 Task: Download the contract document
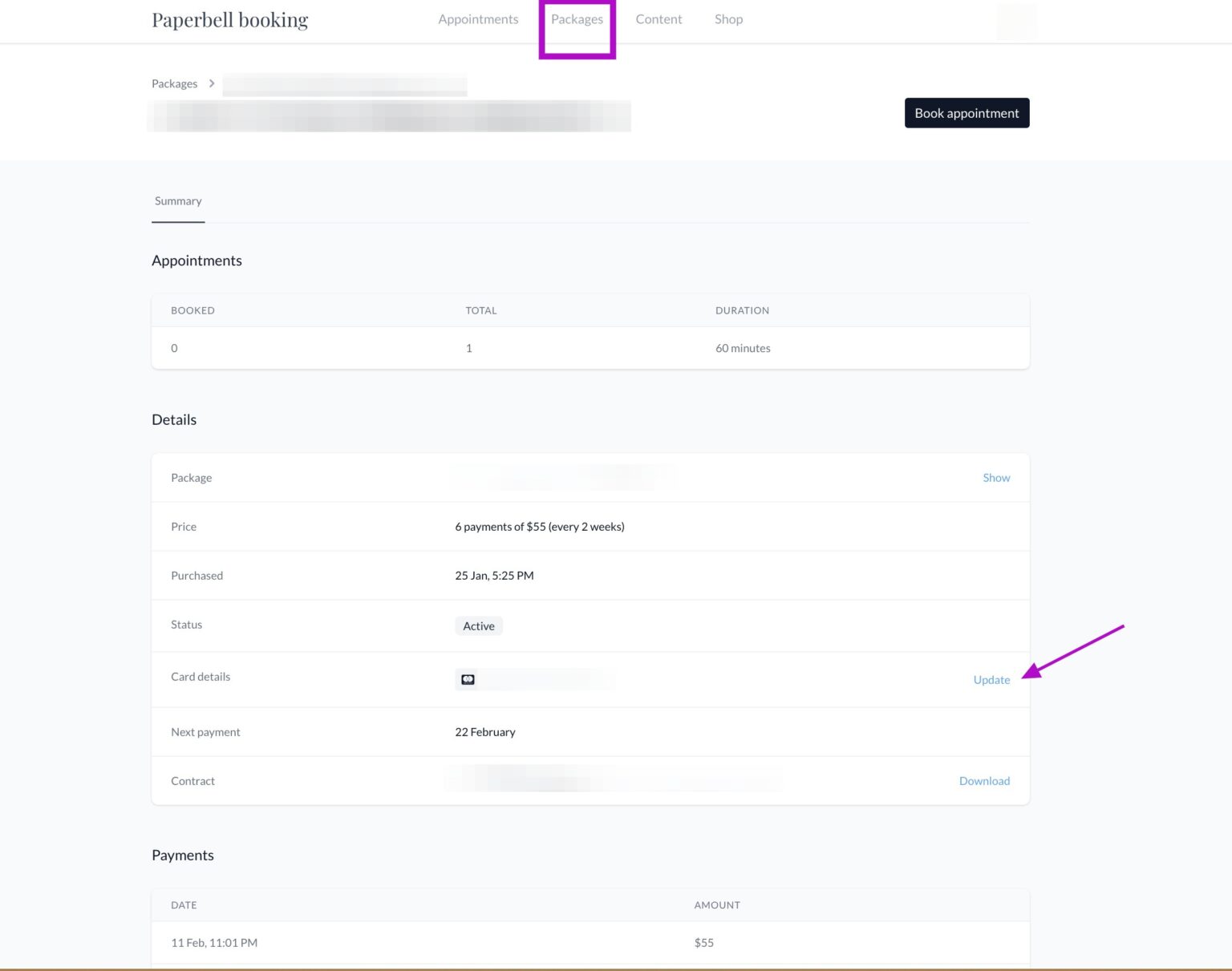click(984, 780)
